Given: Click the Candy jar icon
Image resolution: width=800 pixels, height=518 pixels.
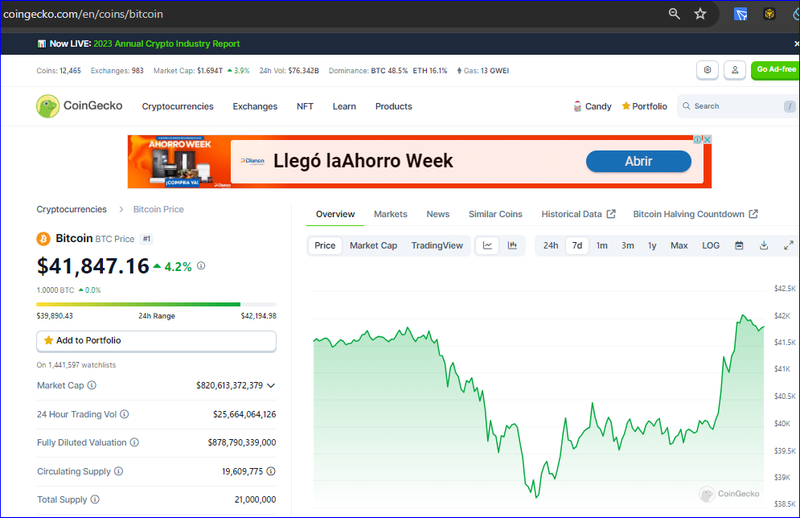Looking at the screenshot, I should point(577,106).
